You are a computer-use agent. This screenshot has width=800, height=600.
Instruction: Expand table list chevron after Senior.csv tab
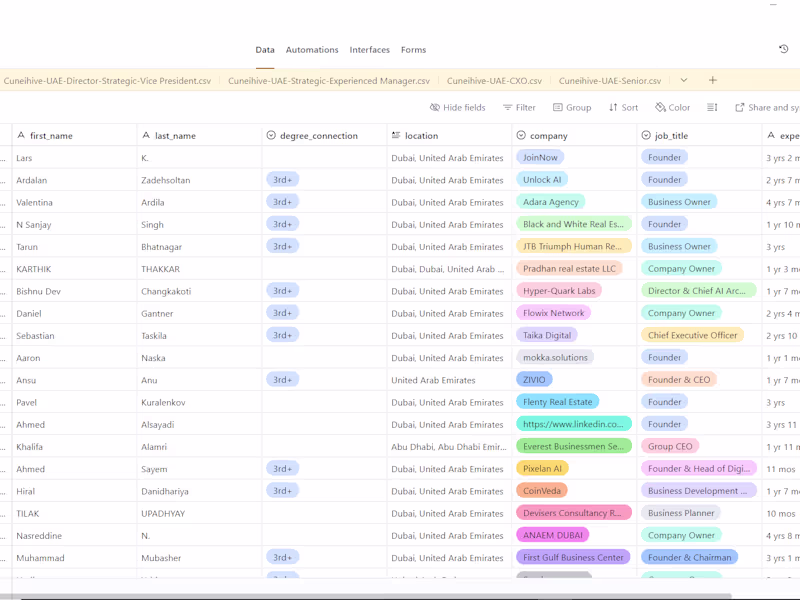pyautogui.click(x=684, y=80)
